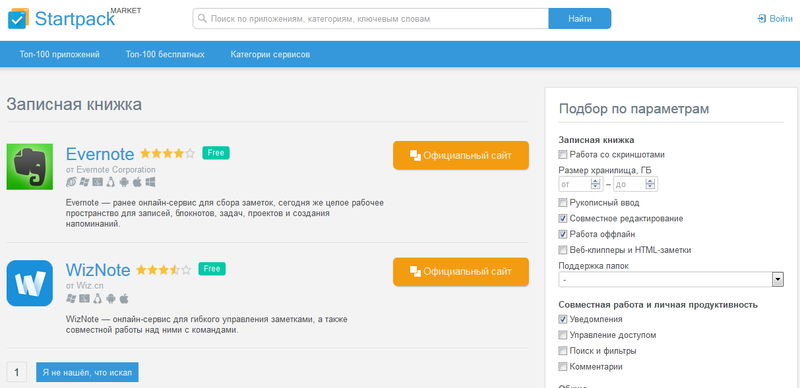800x388 pixels.
Task: Uncheck the Уведомления checkbox
Action: 563,319
